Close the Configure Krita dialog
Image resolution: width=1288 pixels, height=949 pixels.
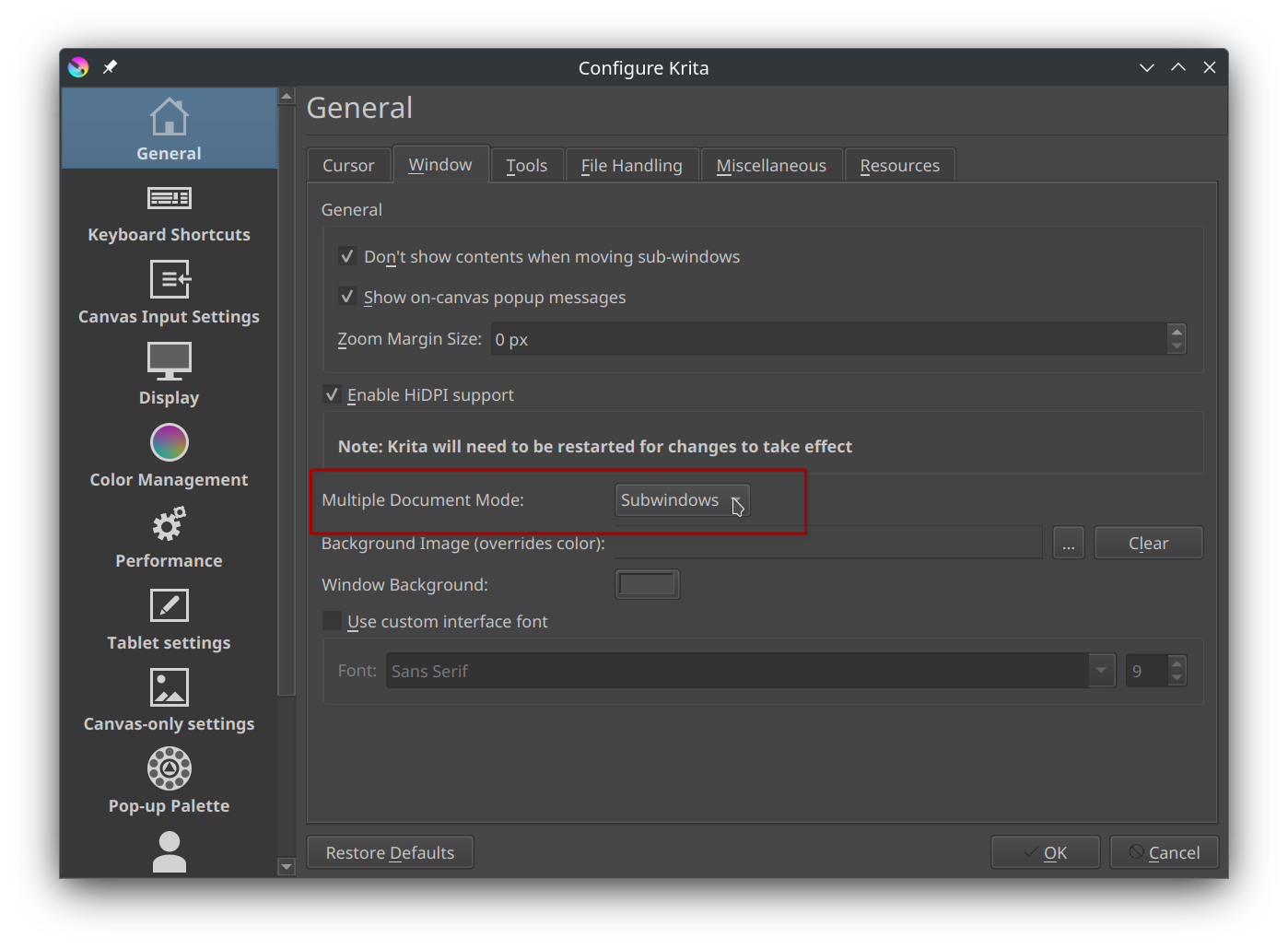click(1210, 67)
